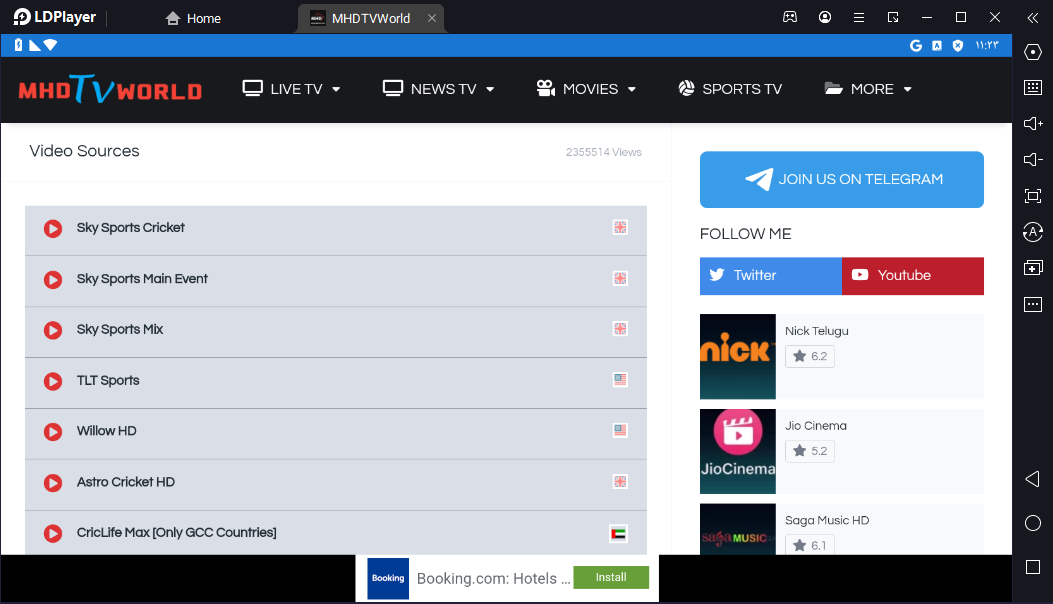This screenshot has height=604, width=1053.
Task: Open the MORE dropdown menu
Action: pos(868,89)
